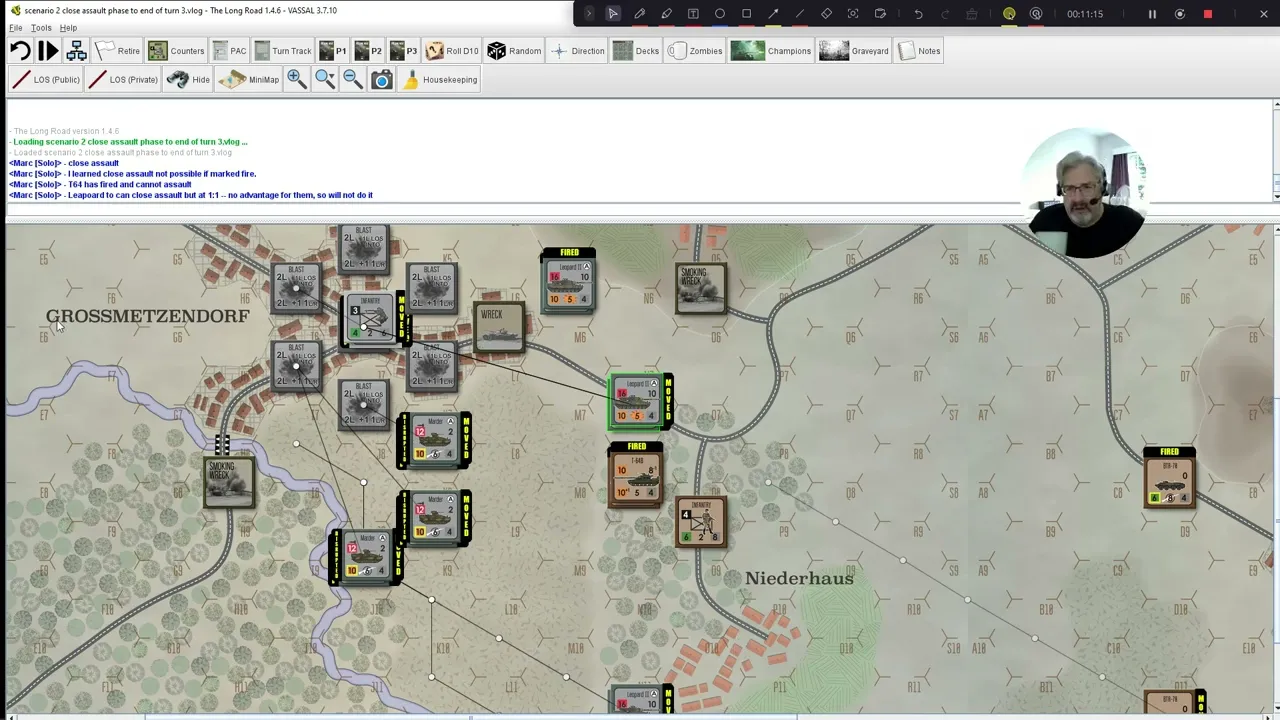Click the screenshot capture frame icon

click(853, 14)
